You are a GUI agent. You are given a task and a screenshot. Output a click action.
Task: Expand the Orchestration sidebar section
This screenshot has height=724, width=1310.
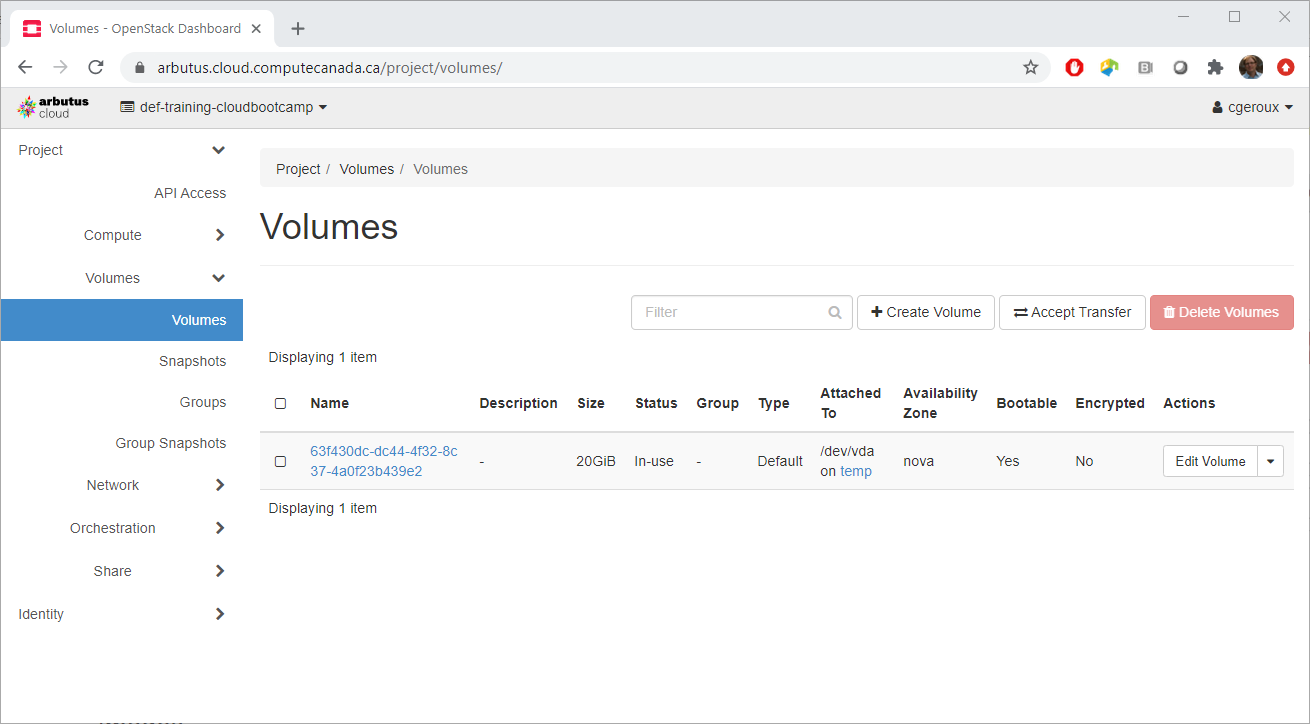point(121,528)
